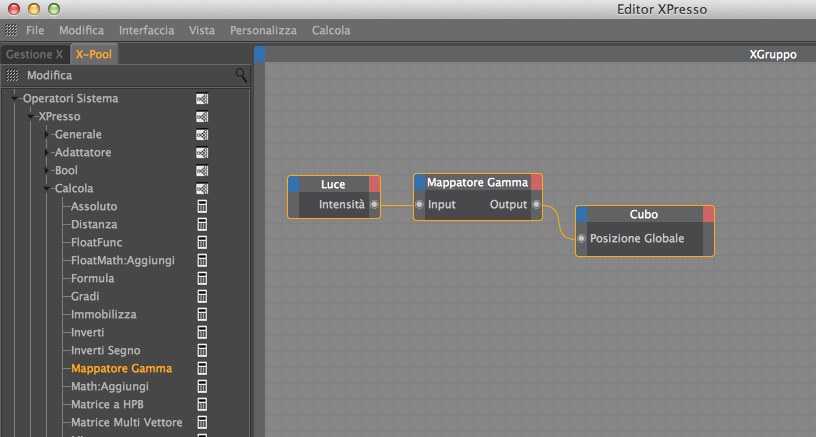Click the Intensità output port on Luce
The height and width of the screenshot is (437, 816).
coord(374,204)
